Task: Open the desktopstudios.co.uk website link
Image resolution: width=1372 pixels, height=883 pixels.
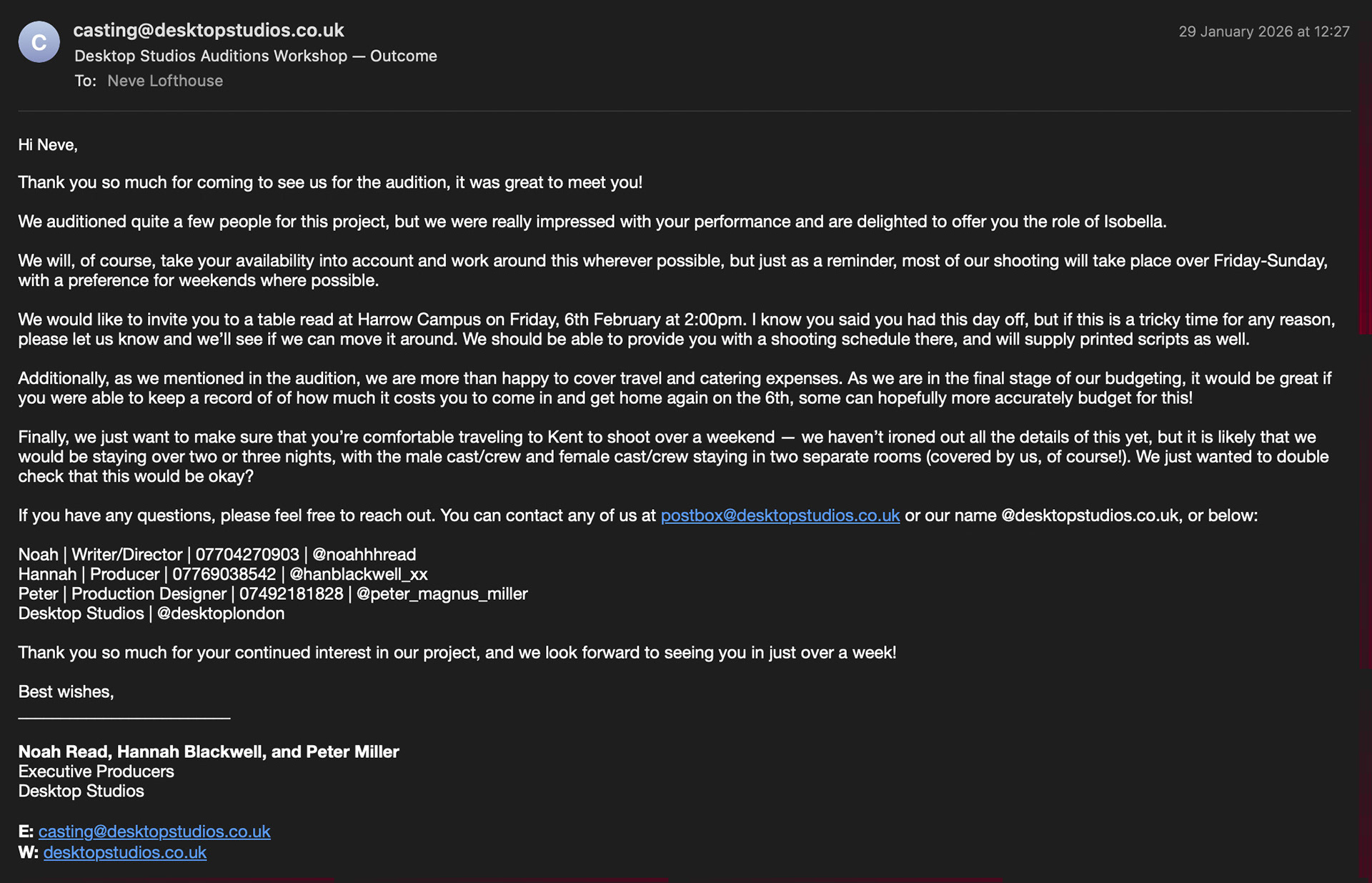Action: (x=125, y=852)
